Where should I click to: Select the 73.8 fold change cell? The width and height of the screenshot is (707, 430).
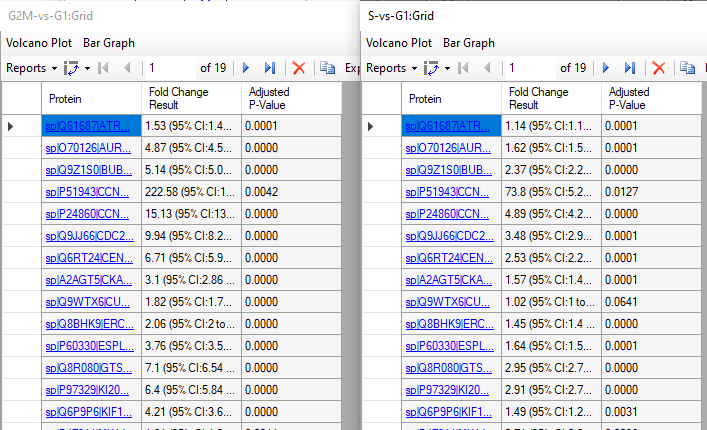pyautogui.click(x=551, y=192)
